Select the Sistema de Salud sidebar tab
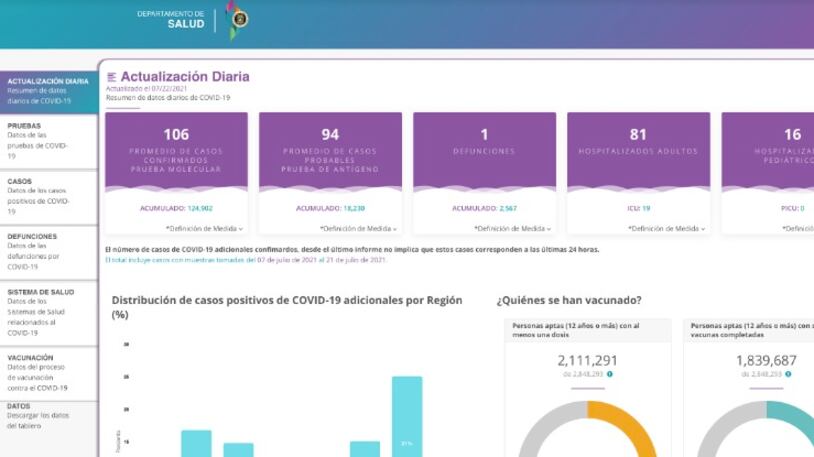This screenshot has height=457, width=814. click(48, 312)
